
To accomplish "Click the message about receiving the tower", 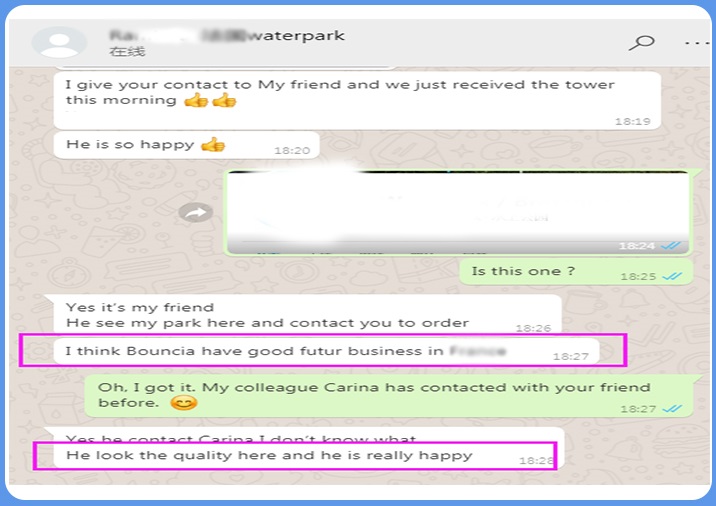I will [x=358, y=100].
